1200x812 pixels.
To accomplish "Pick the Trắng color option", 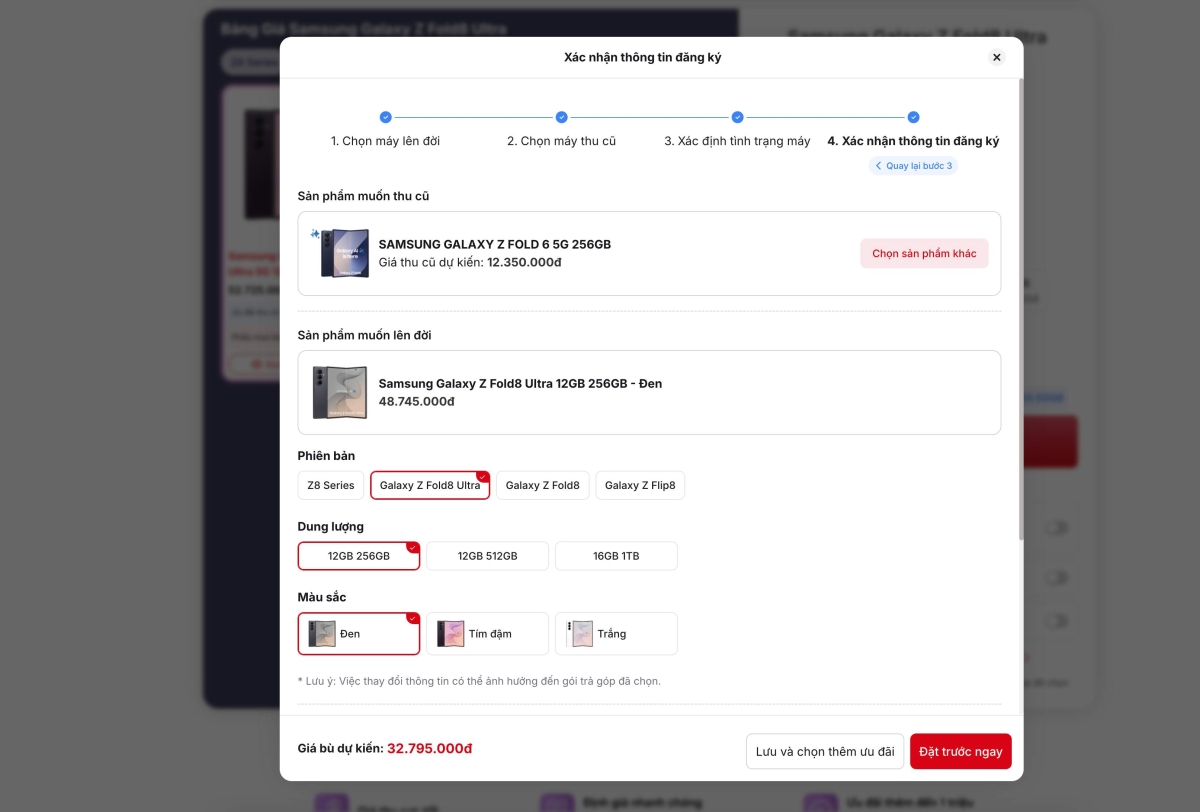I will pyautogui.click(x=616, y=634).
